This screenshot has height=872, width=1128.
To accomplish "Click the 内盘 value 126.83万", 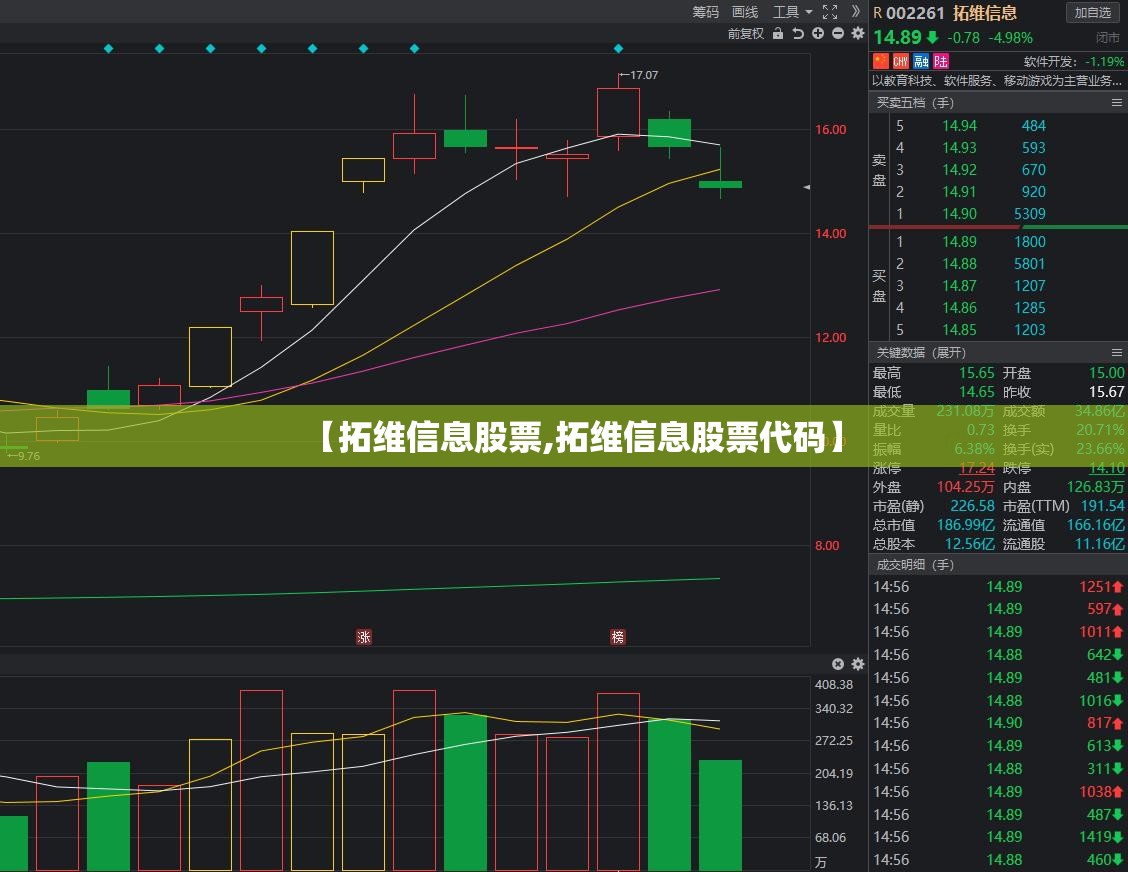I will [1096, 487].
